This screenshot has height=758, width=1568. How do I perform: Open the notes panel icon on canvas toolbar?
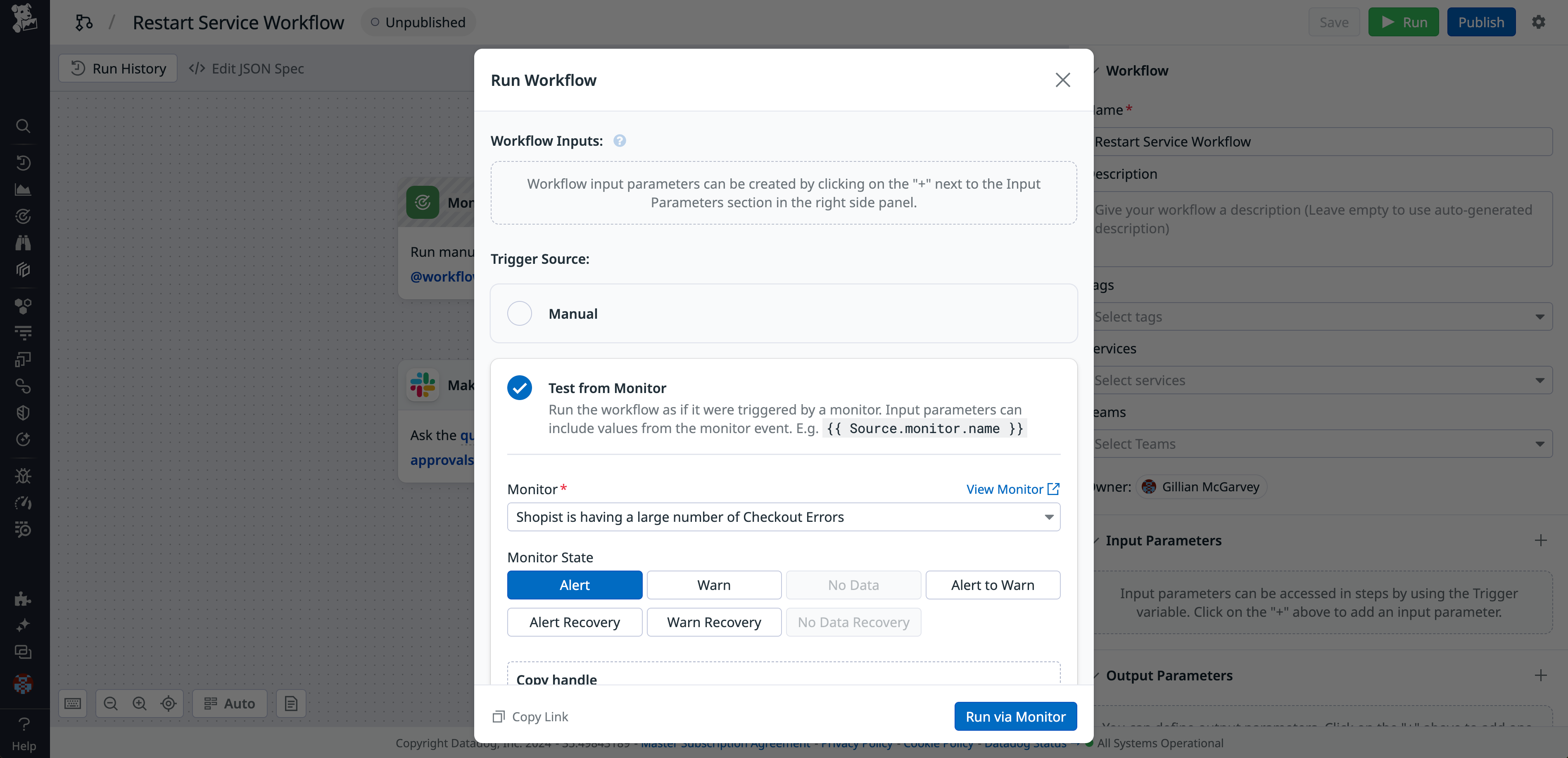291,703
